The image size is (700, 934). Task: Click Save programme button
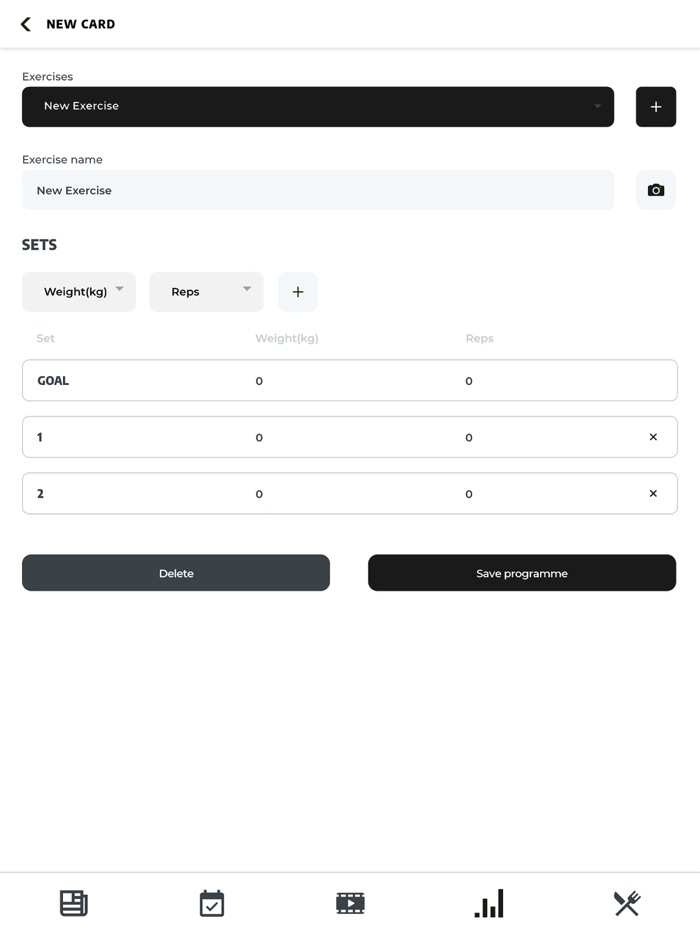pyautogui.click(x=522, y=573)
